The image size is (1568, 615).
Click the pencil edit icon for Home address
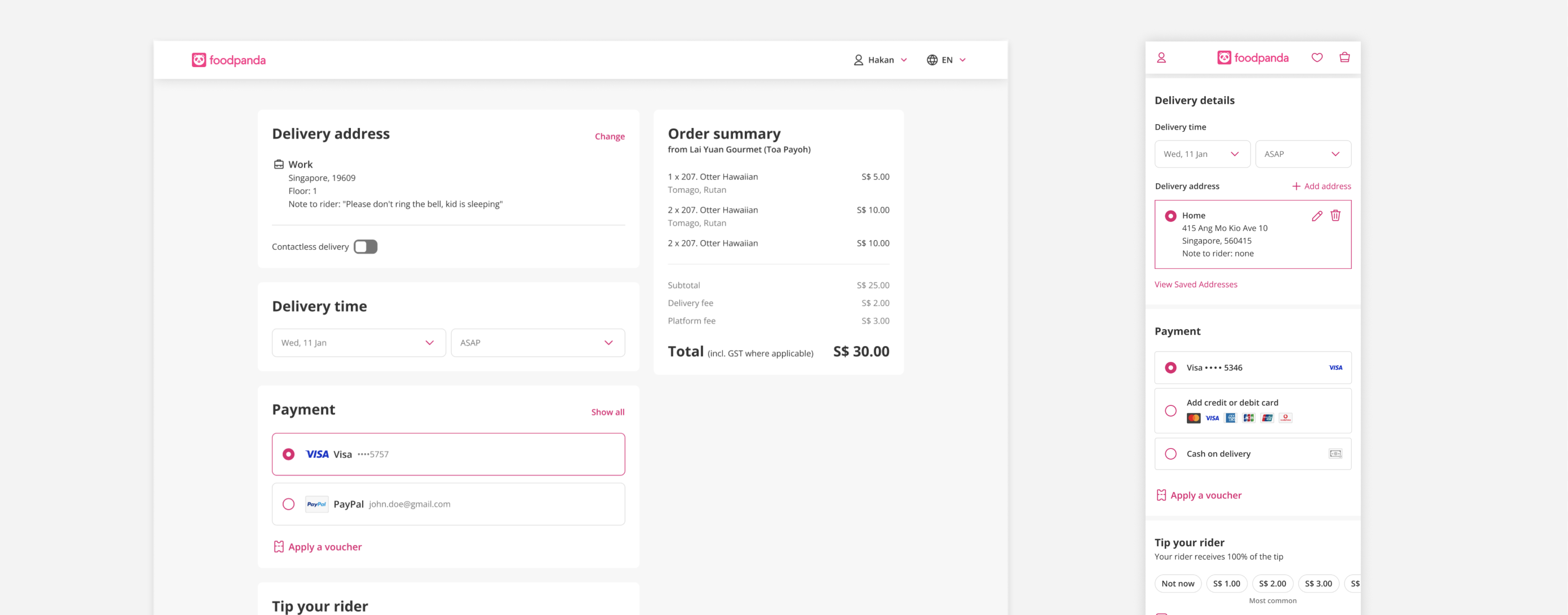(1317, 216)
